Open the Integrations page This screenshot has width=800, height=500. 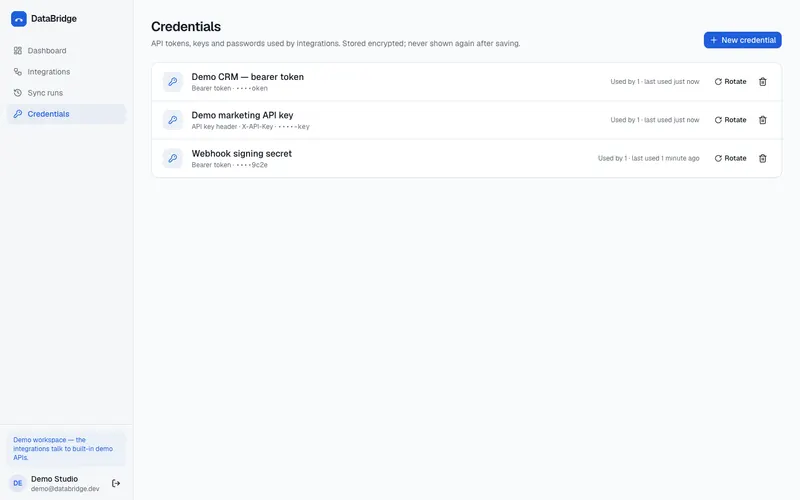click(x=66, y=72)
